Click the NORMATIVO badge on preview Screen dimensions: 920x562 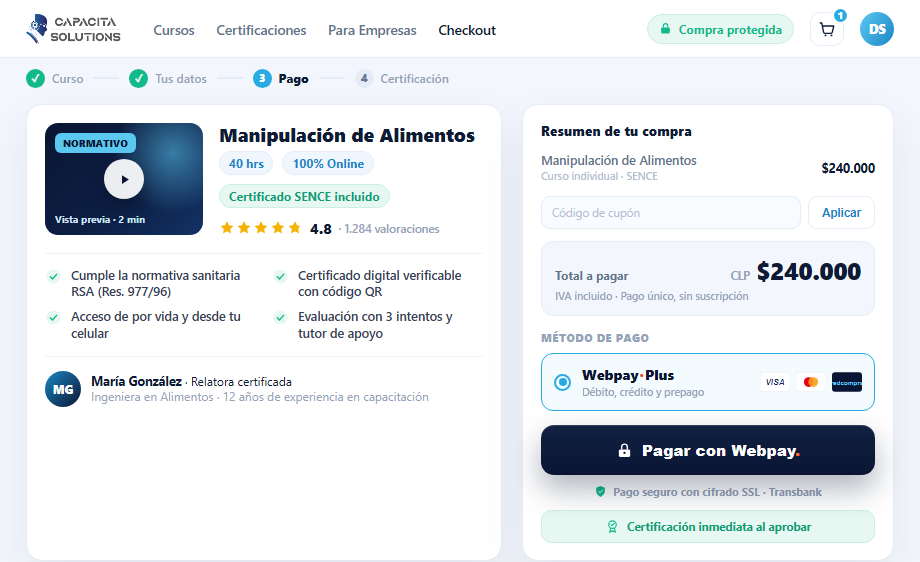click(x=95, y=143)
